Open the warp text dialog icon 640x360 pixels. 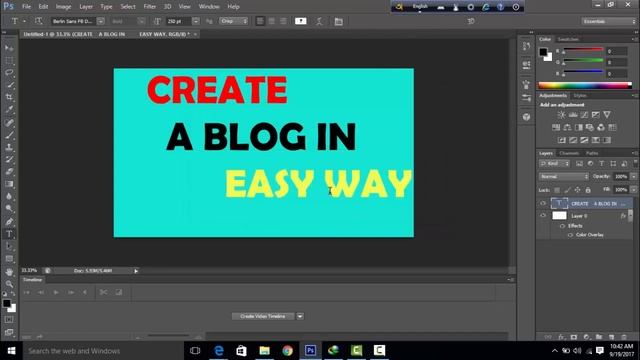[319, 21]
